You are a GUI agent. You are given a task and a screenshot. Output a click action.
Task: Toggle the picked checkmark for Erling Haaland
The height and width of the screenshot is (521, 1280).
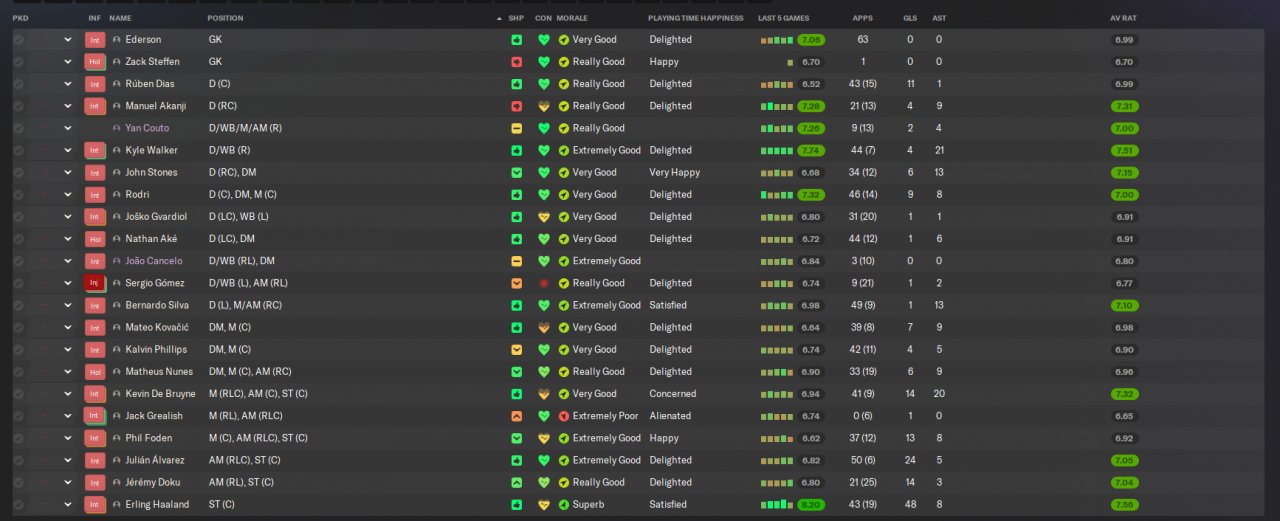[18, 504]
